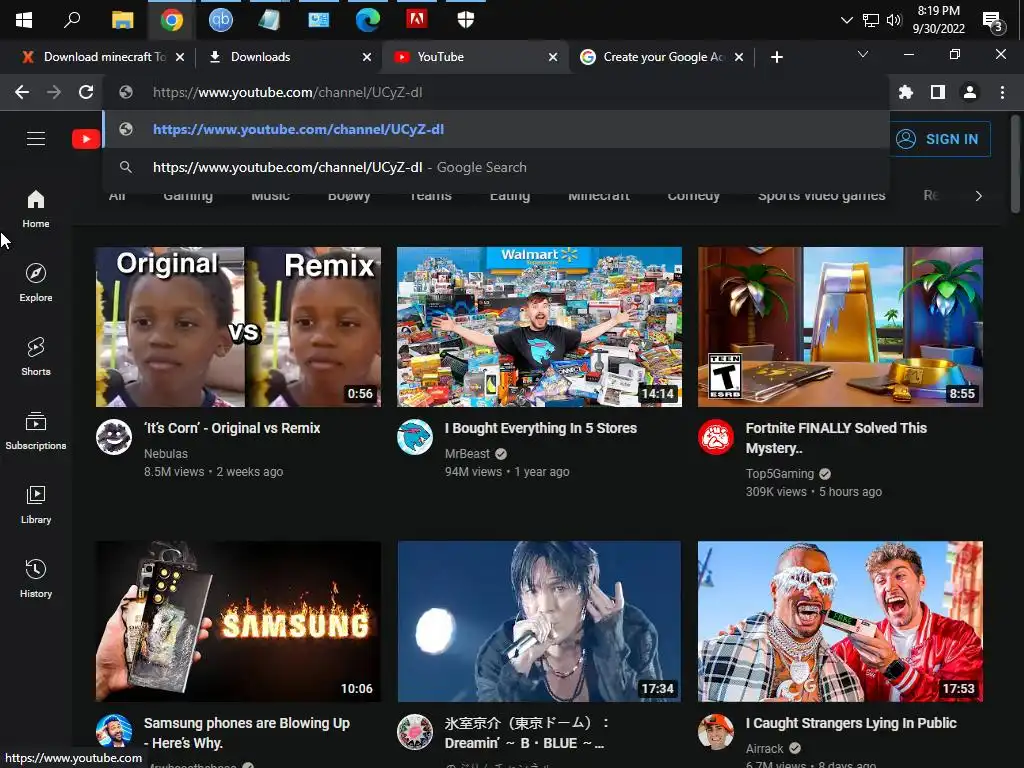This screenshot has width=1024, height=768.
Task: Open the notification center icon
Action: click(x=993, y=22)
